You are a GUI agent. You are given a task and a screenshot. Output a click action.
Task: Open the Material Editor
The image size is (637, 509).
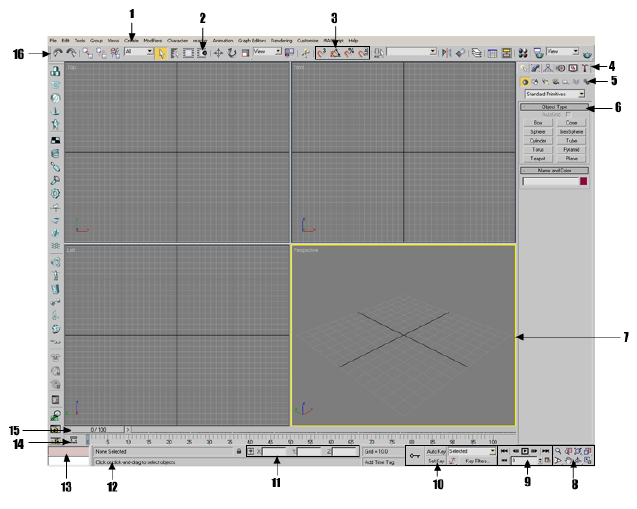coord(523,53)
